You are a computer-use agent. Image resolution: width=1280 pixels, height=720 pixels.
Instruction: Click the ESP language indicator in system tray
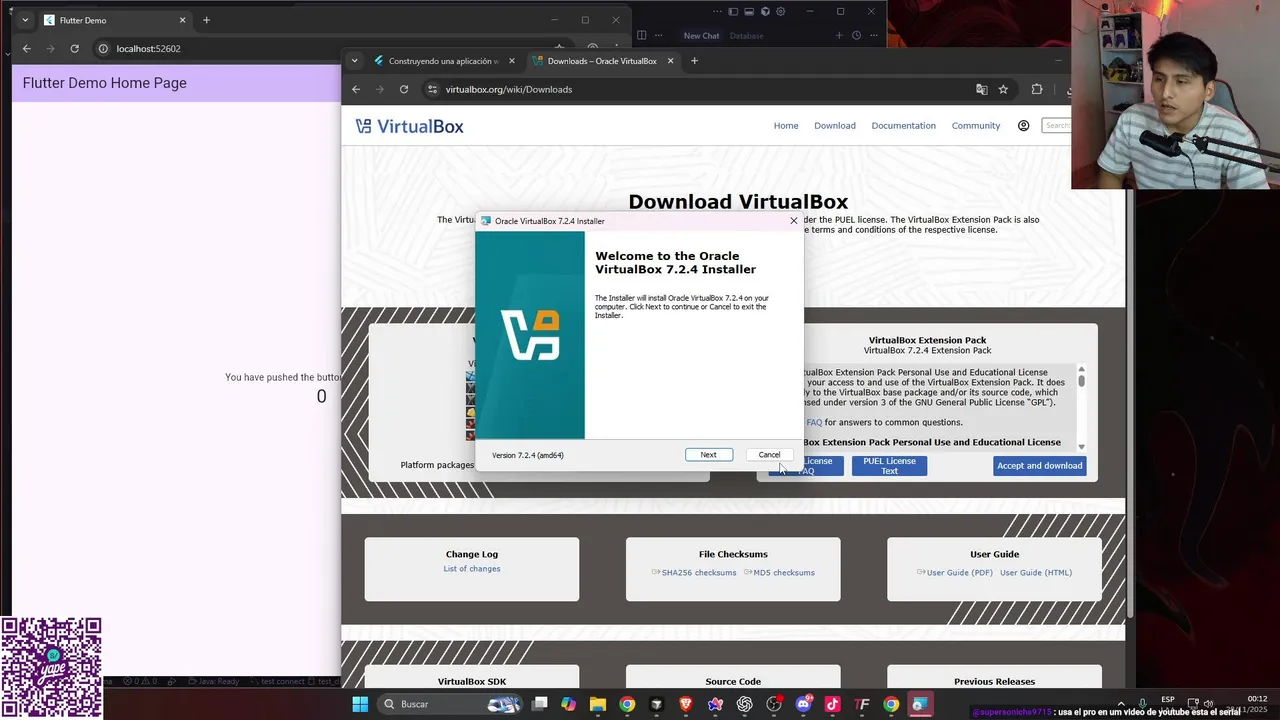point(1168,700)
